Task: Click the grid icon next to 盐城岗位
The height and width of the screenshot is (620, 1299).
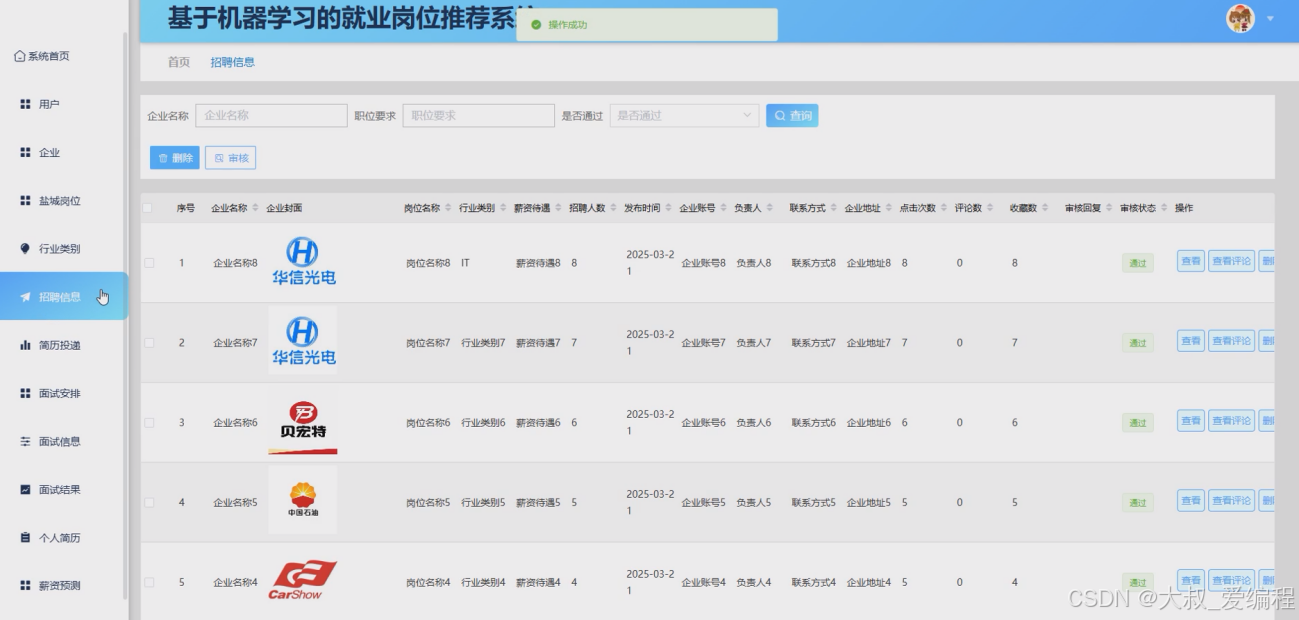Action: point(25,200)
